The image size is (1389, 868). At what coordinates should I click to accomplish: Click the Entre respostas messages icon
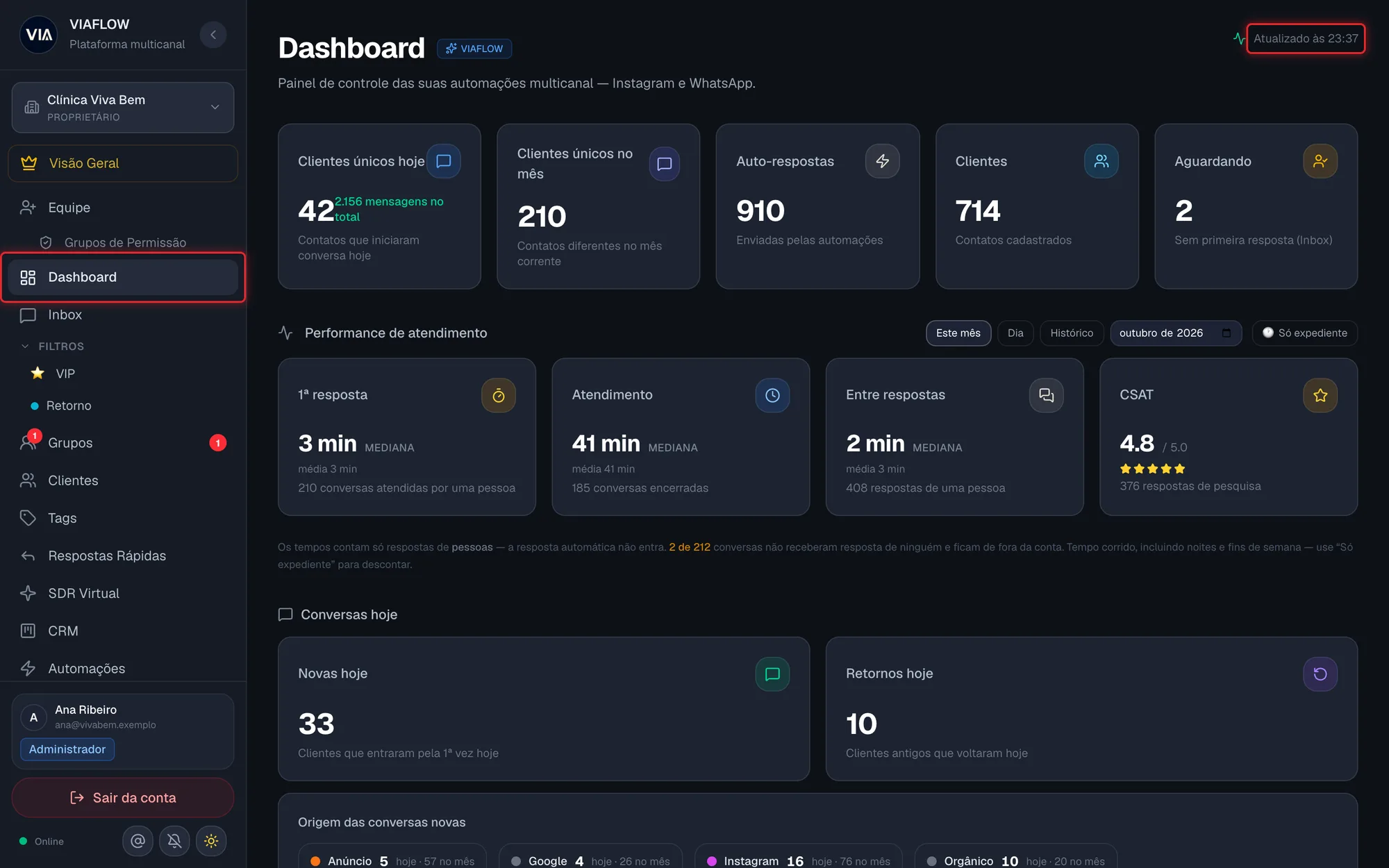(1047, 396)
